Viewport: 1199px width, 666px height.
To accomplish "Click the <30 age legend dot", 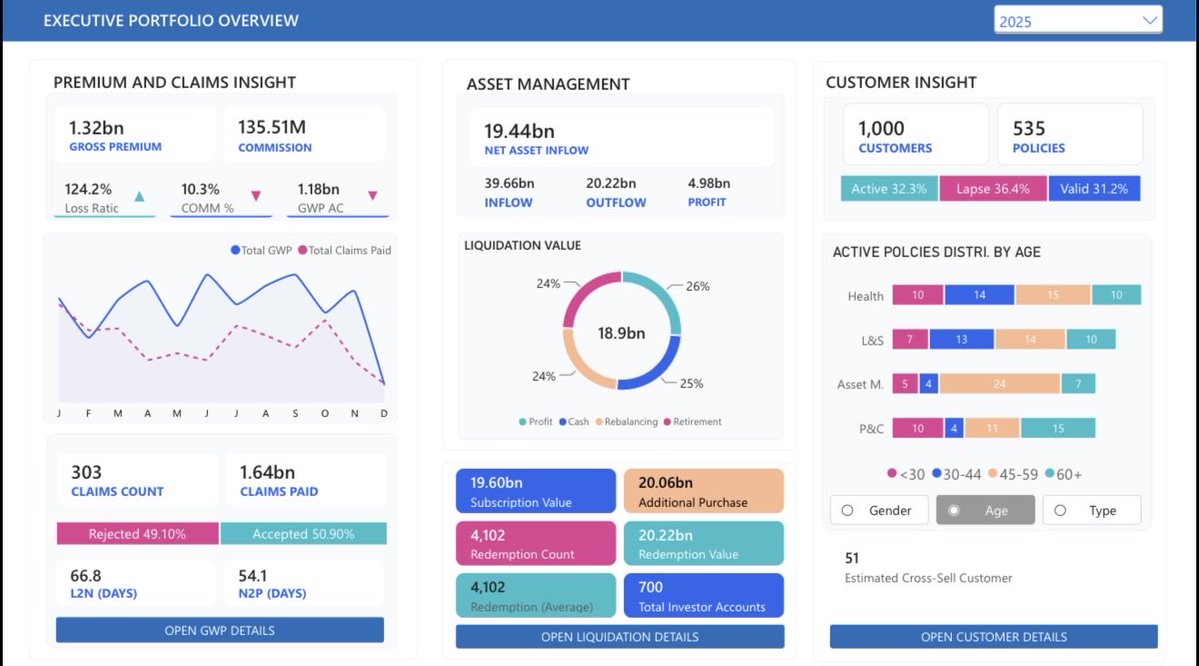I will tap(892, 473).
